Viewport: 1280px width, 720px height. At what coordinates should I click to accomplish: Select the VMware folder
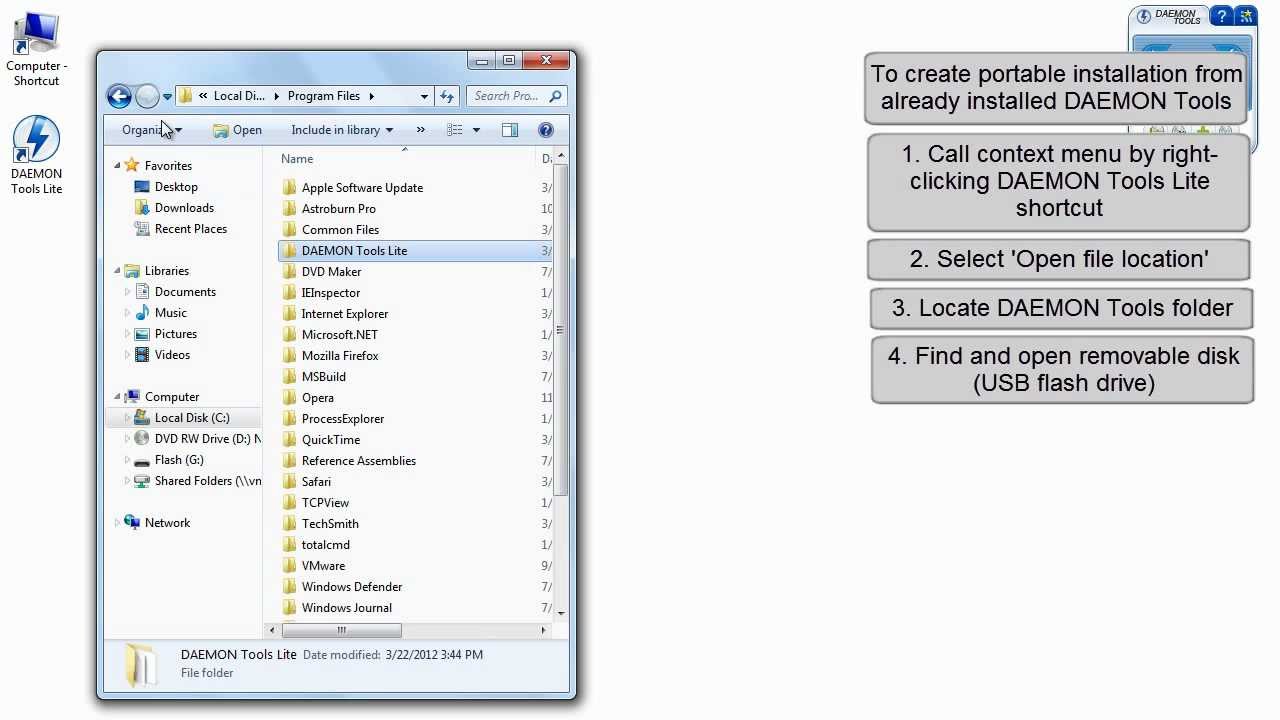pyautogui.click(x=323, y=566)
